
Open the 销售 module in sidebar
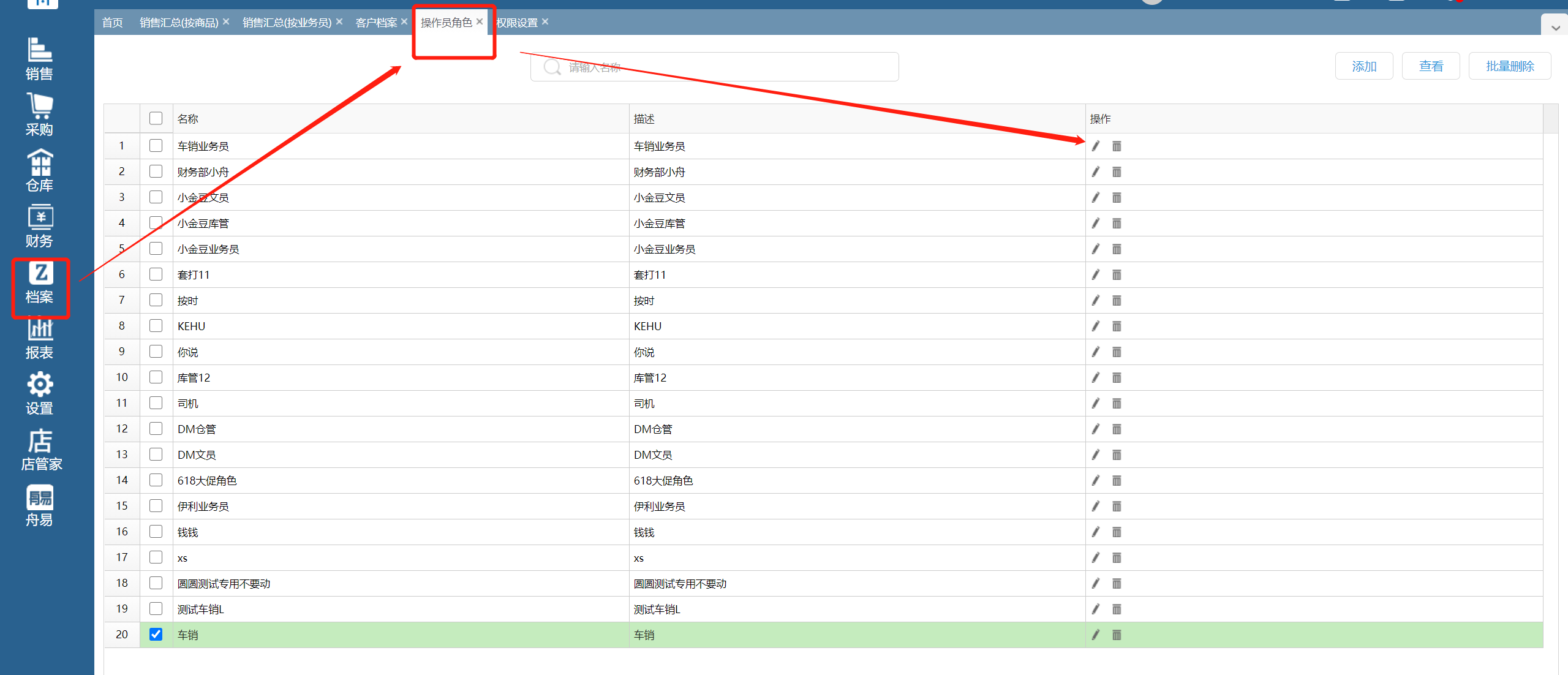pos(39,59)
